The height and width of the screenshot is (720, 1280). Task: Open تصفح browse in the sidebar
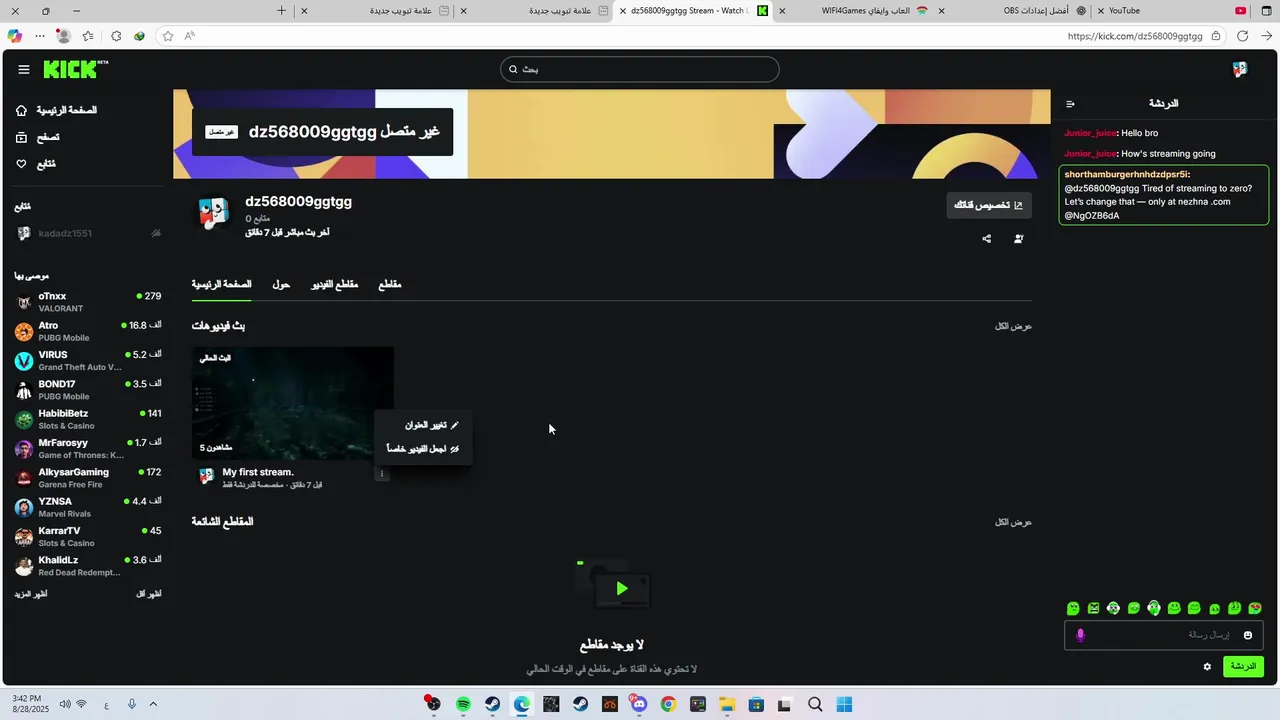tap(38, 137)
